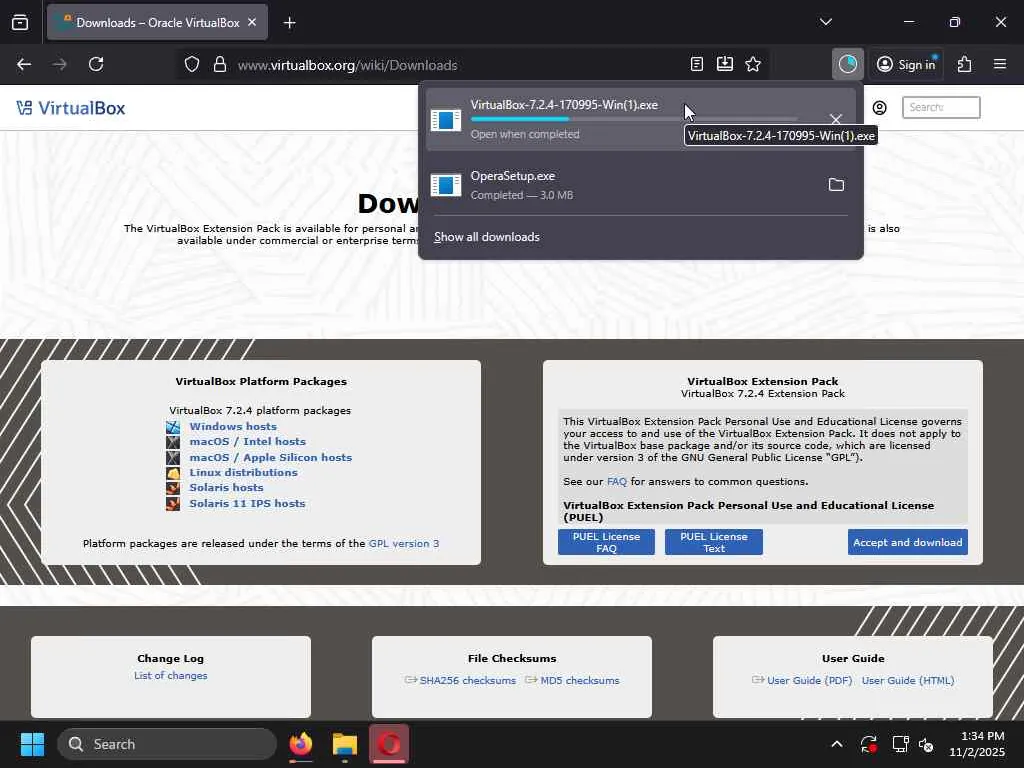This screenshot has height=768, width=1024.
Task: Open Opera from the taskbar
Action: pos(389,744)
